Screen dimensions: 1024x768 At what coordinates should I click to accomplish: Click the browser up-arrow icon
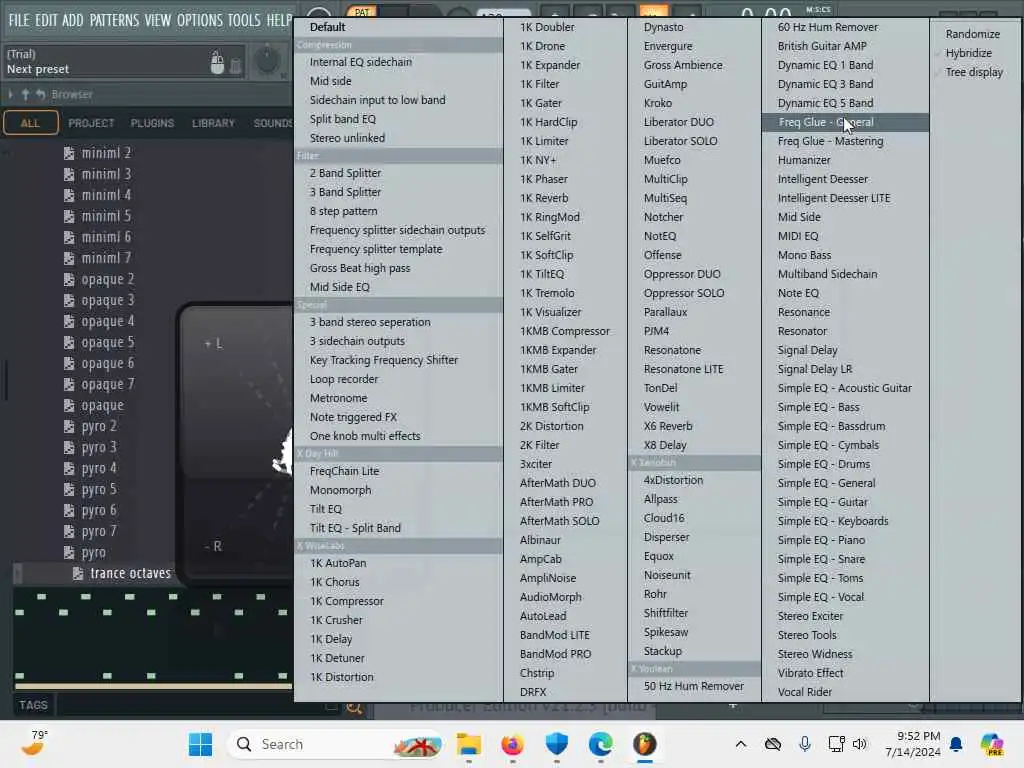coord(25,95)
